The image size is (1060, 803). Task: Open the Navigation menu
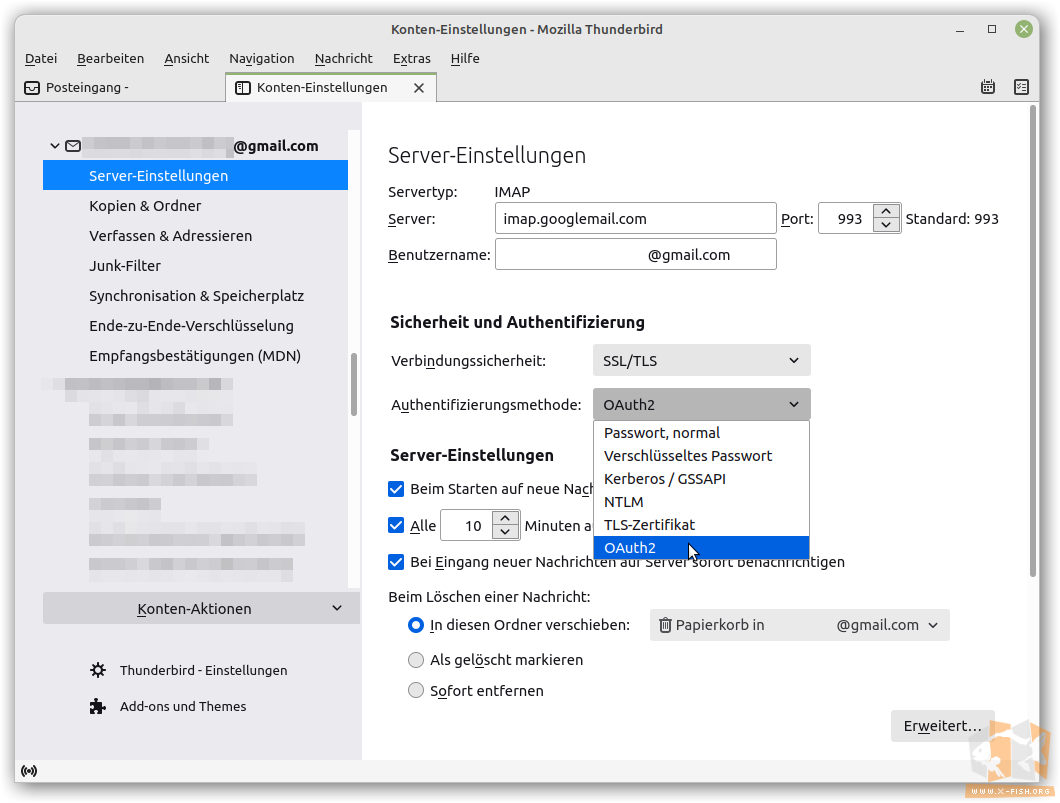point(262,59)
